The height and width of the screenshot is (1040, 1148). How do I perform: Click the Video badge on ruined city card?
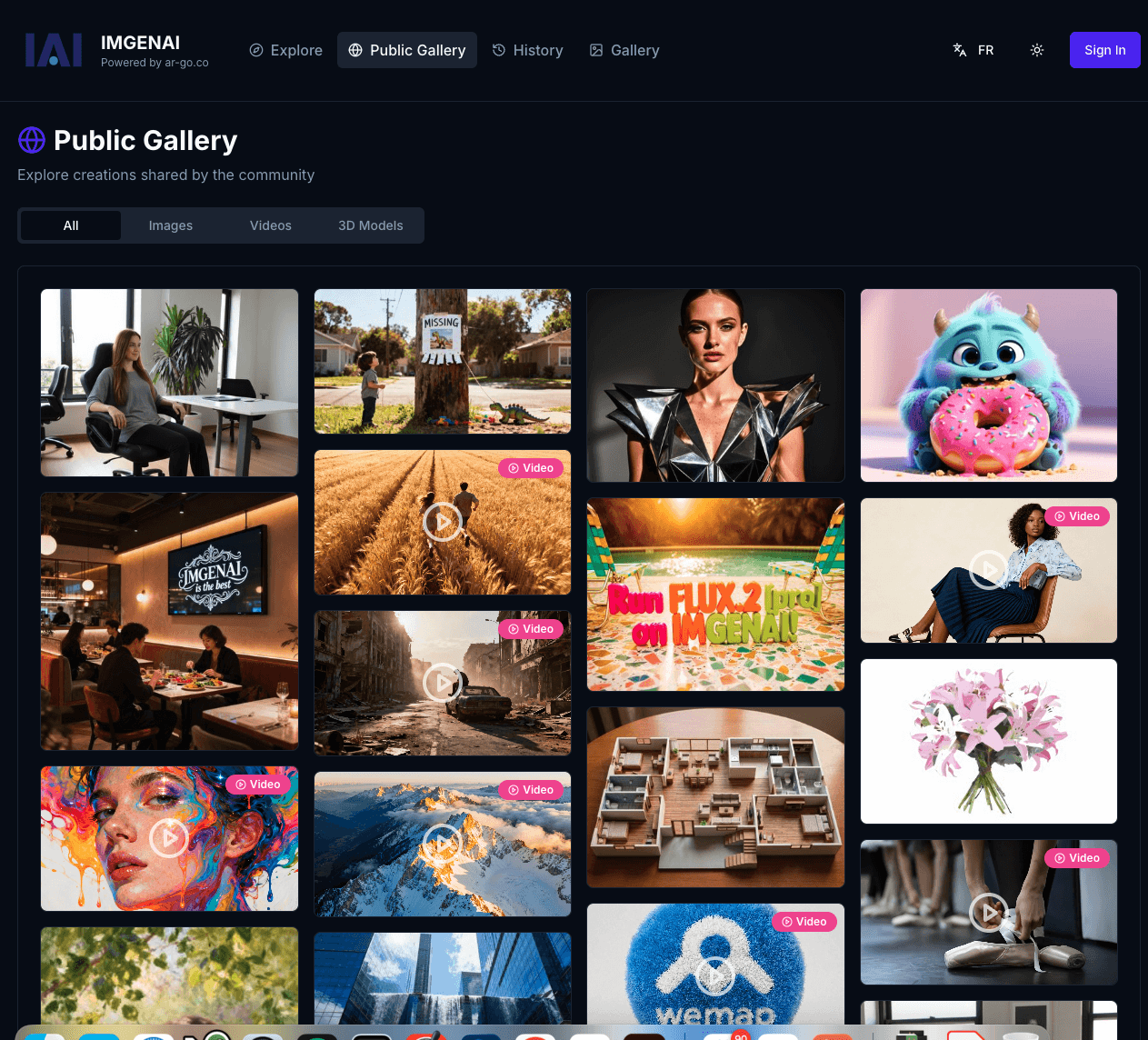531,629
